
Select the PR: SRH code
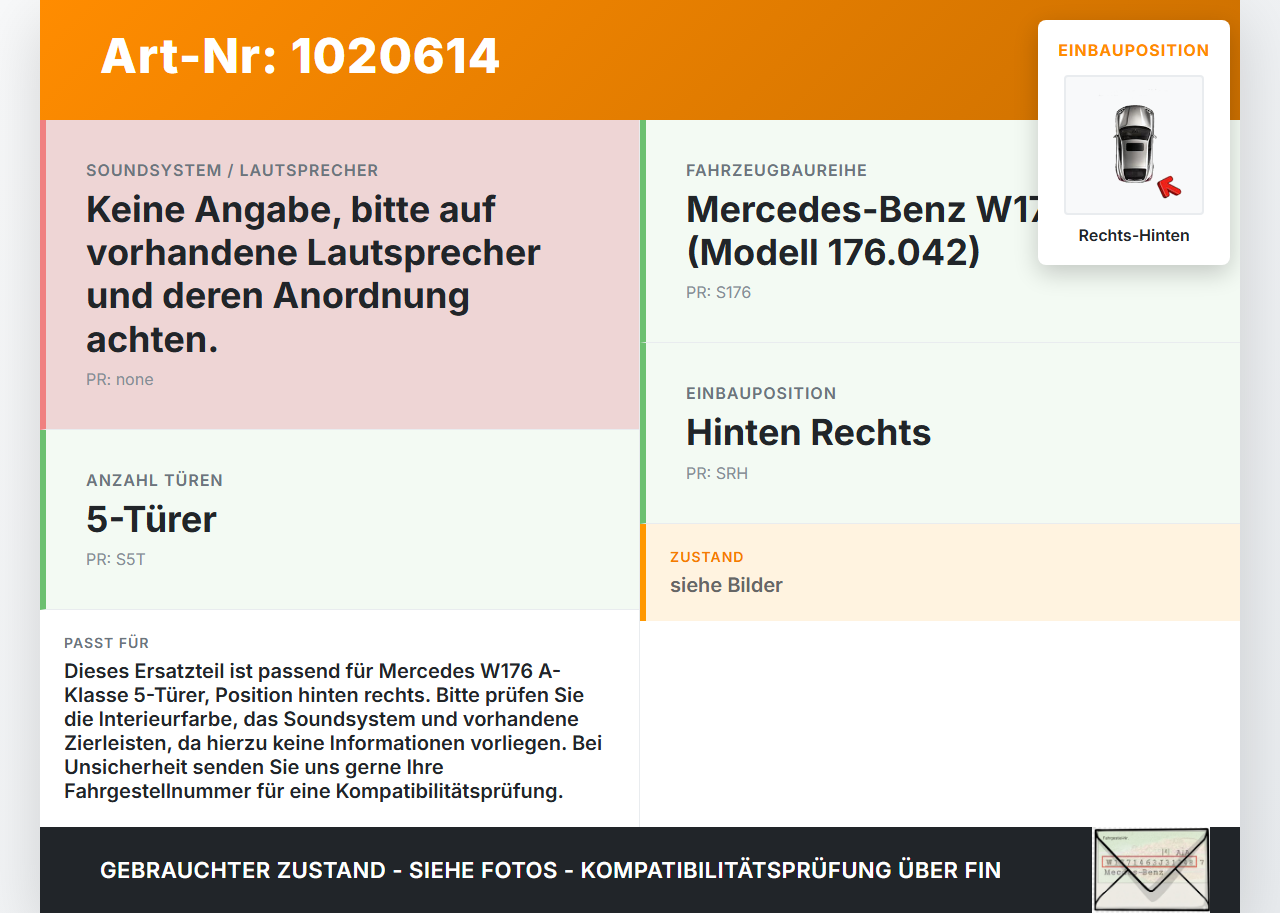coord(717,474)
